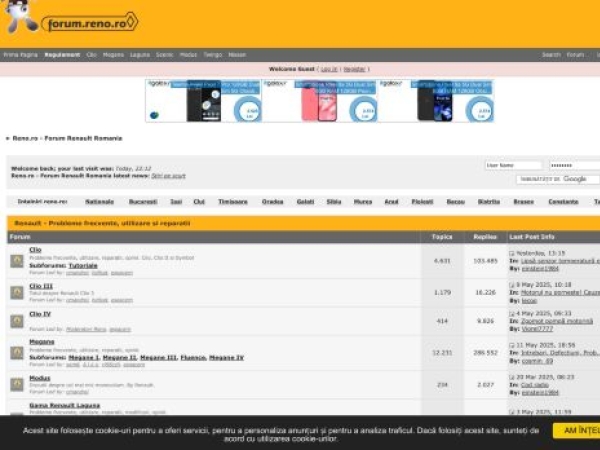The width and height of the screenshot is (600, 450).
Task: Open Prima Pagina in the navigation bar
Action: click(x=21, y=55)
